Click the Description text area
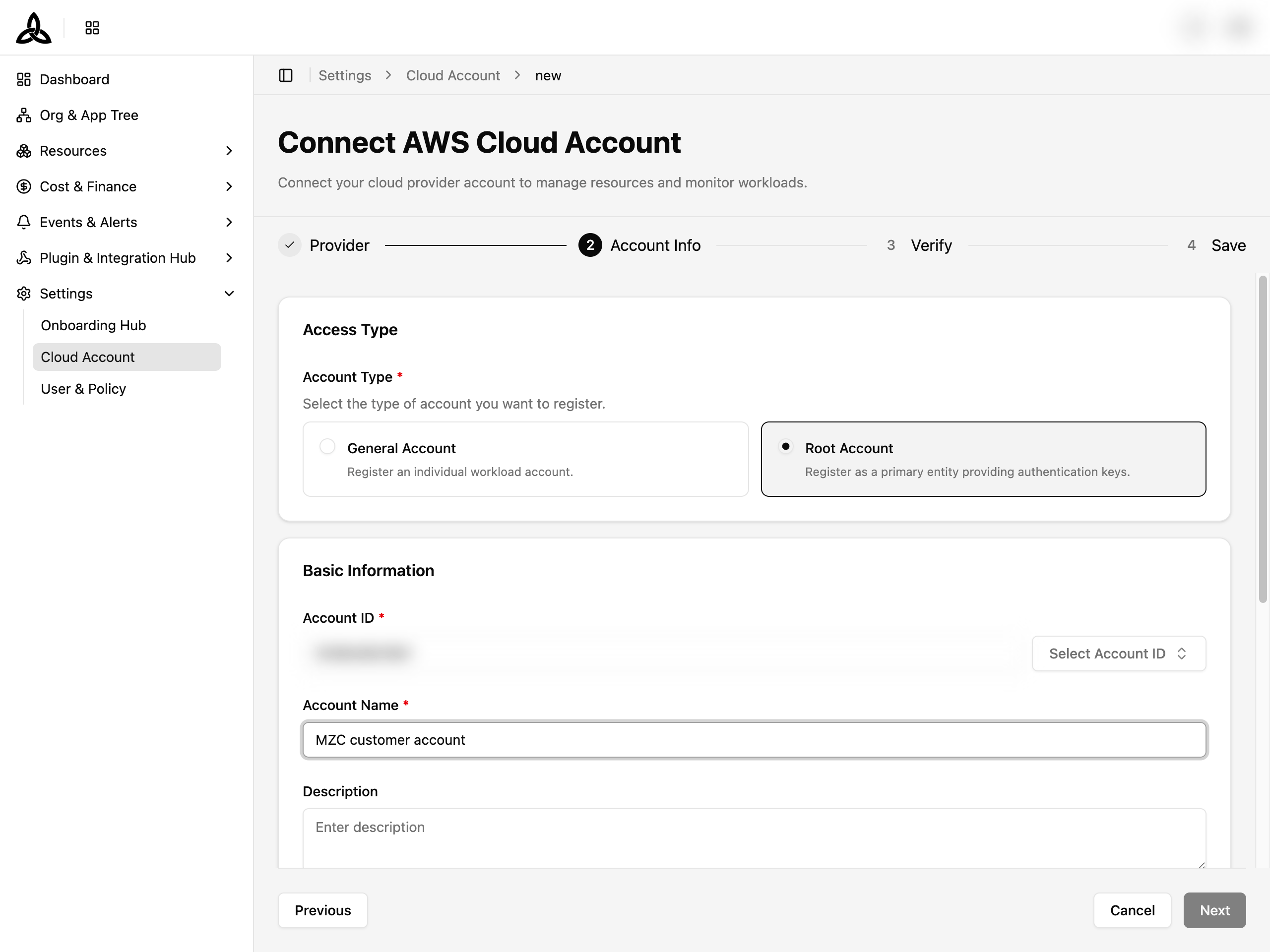Image resolution: width=1270 pixels, height=952 pixels. 754,838
